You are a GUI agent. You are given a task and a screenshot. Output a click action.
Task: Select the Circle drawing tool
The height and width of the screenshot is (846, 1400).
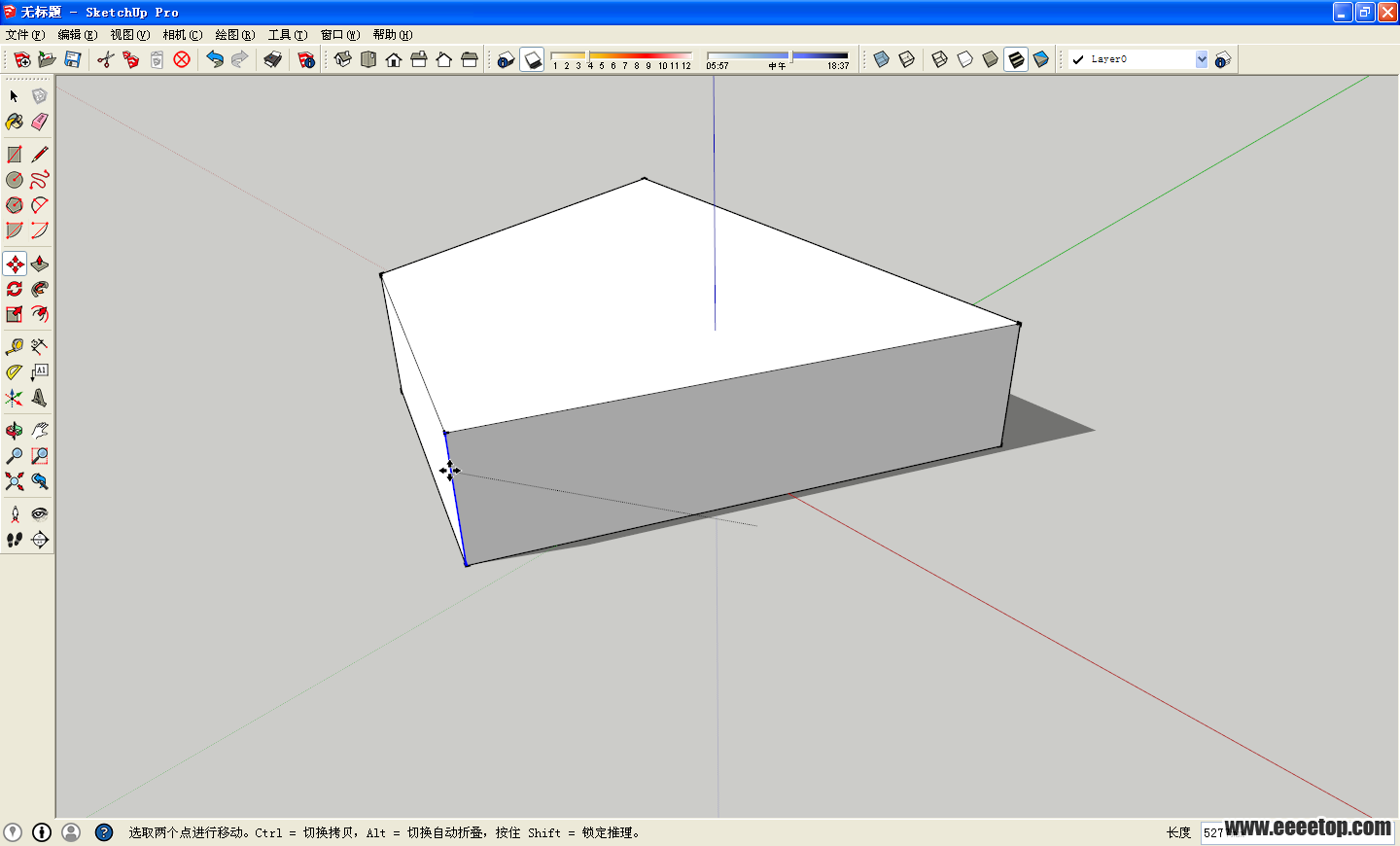[15, 180]
